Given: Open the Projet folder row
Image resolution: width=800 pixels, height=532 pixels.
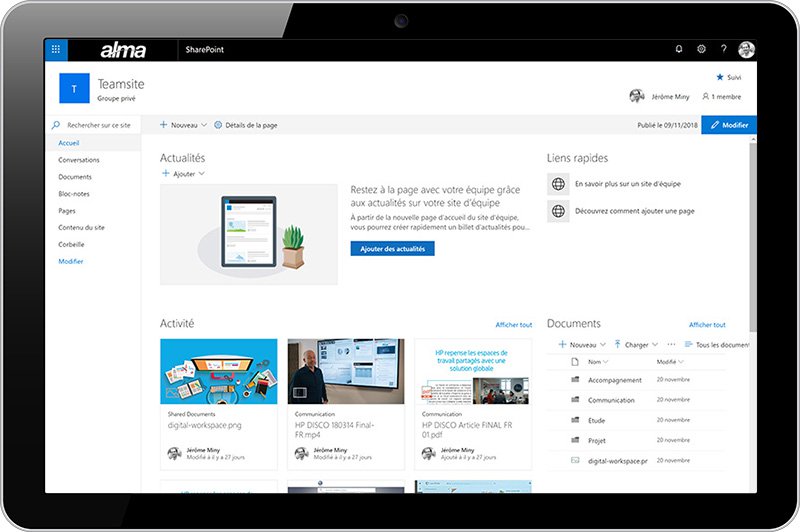Looking at the screenshot, I should click(636, 440).
